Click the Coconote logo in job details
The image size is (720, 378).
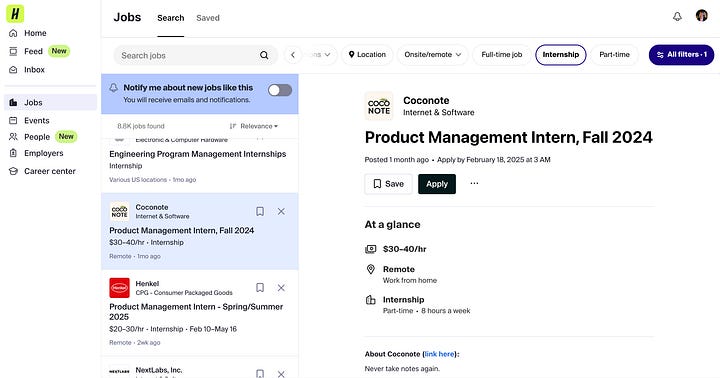coord(379,106)
